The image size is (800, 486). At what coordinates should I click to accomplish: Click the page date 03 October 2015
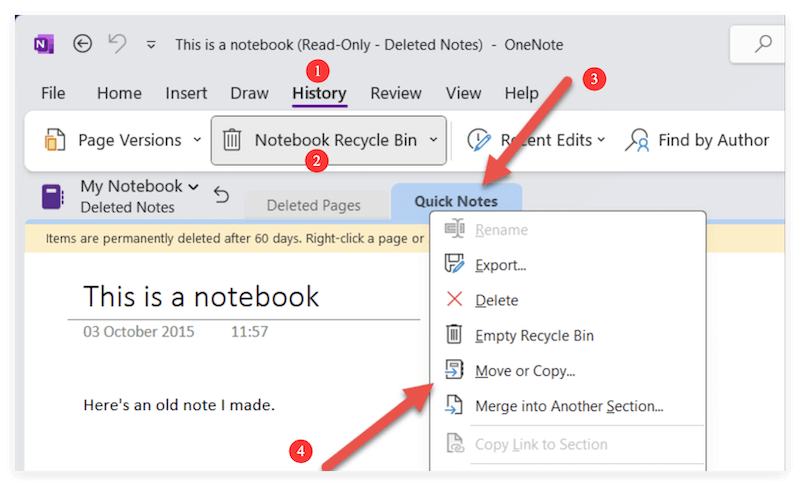coord(139,332)
